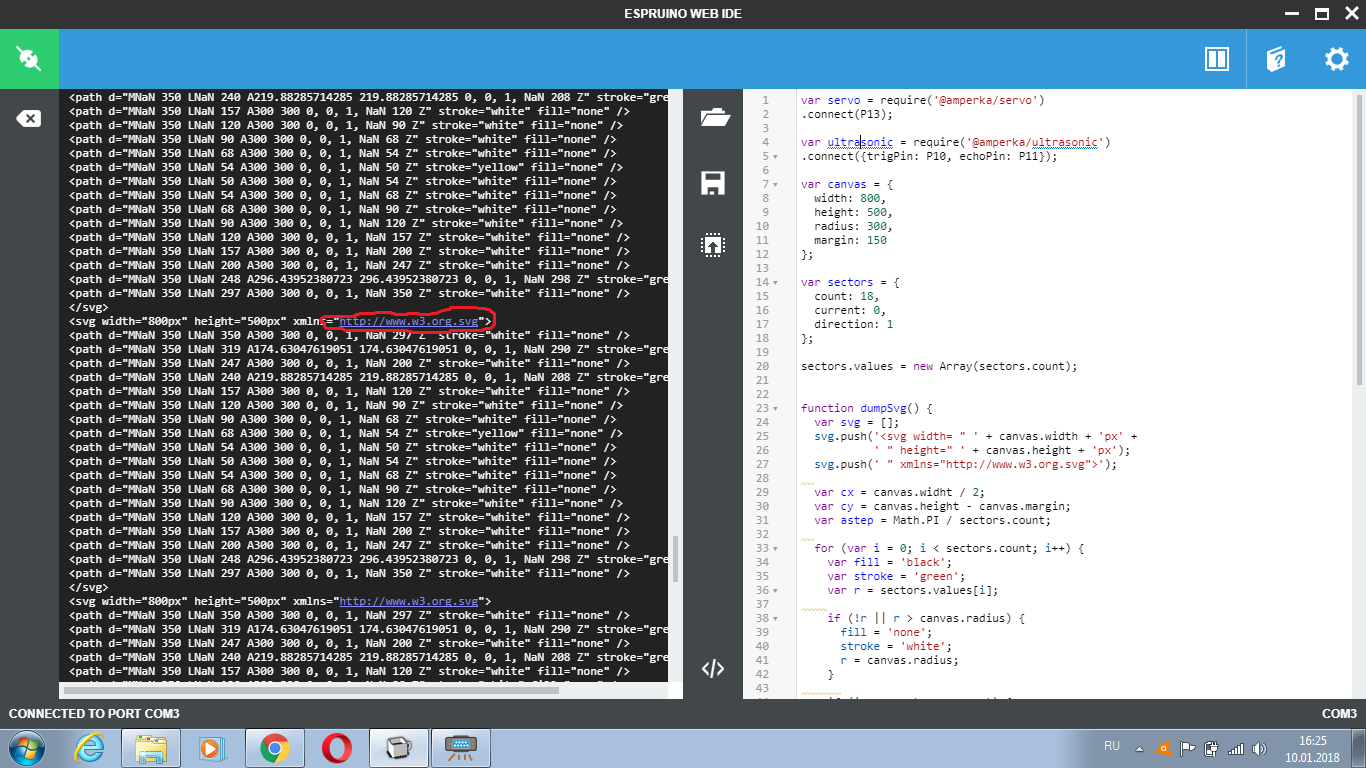
Task: Click the 'width: 800,' line
Action: 850,198
